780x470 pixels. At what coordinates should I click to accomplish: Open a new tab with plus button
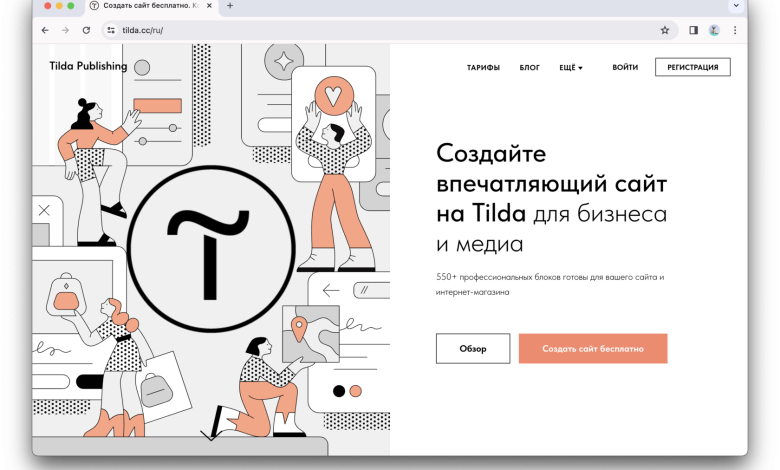(230, 6)
